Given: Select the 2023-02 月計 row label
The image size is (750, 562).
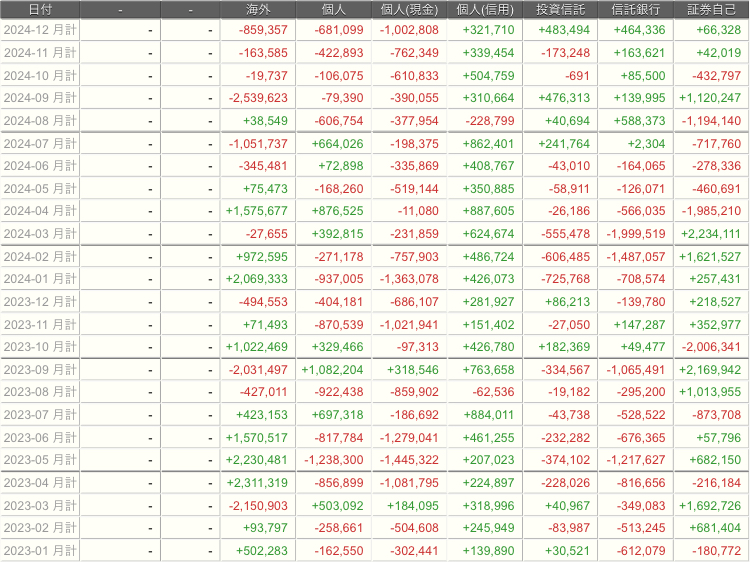Looking at the screenshot, I should (40, 528).
